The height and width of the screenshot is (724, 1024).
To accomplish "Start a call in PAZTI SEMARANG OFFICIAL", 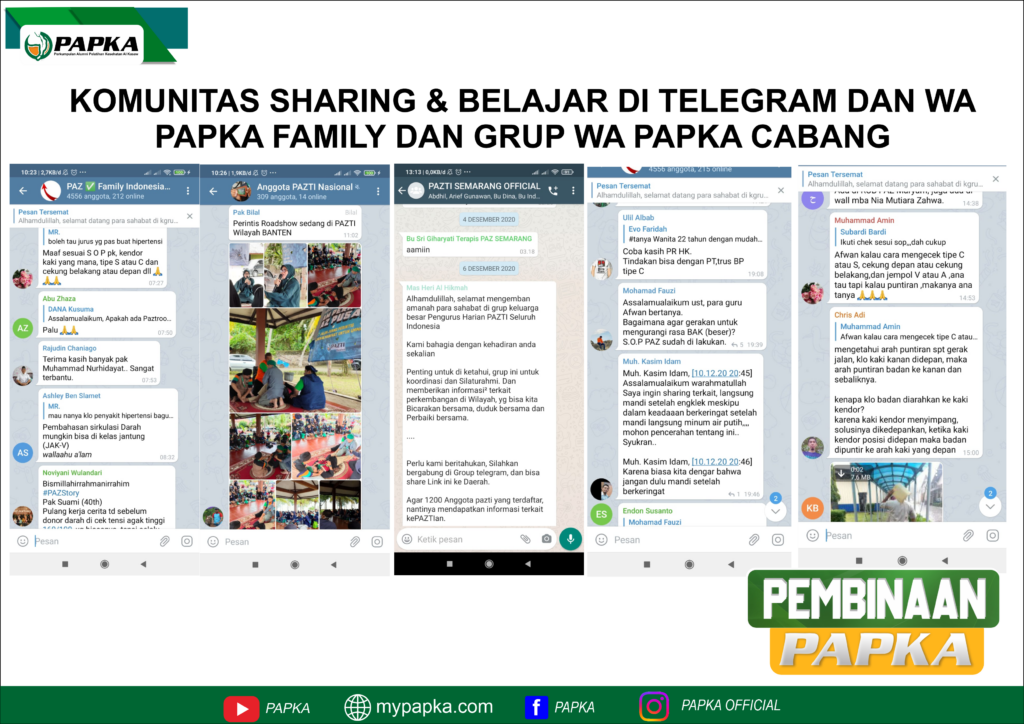I will pyautogui.click(x=554, y=191).
